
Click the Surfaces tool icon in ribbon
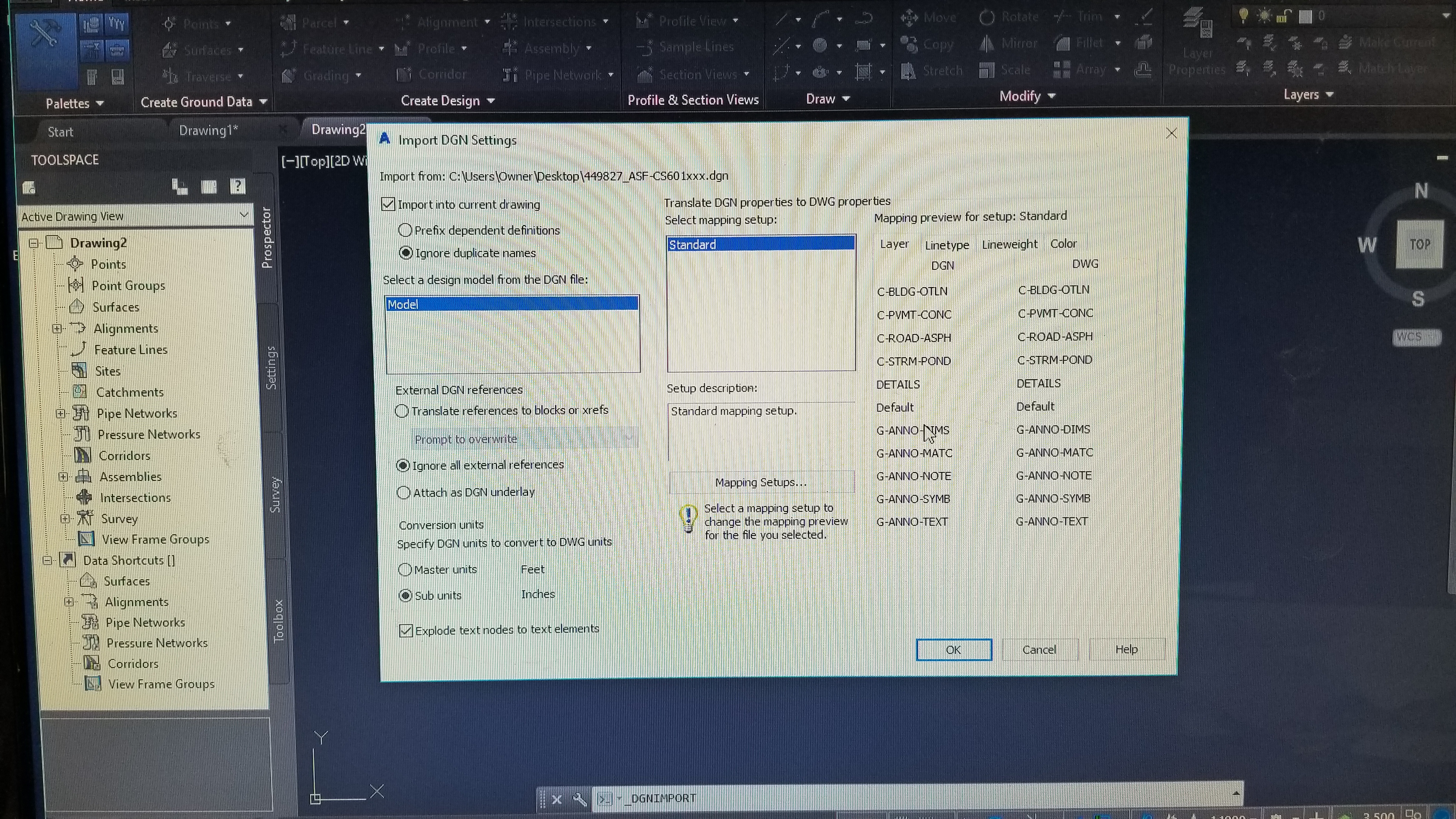[170, 50]
